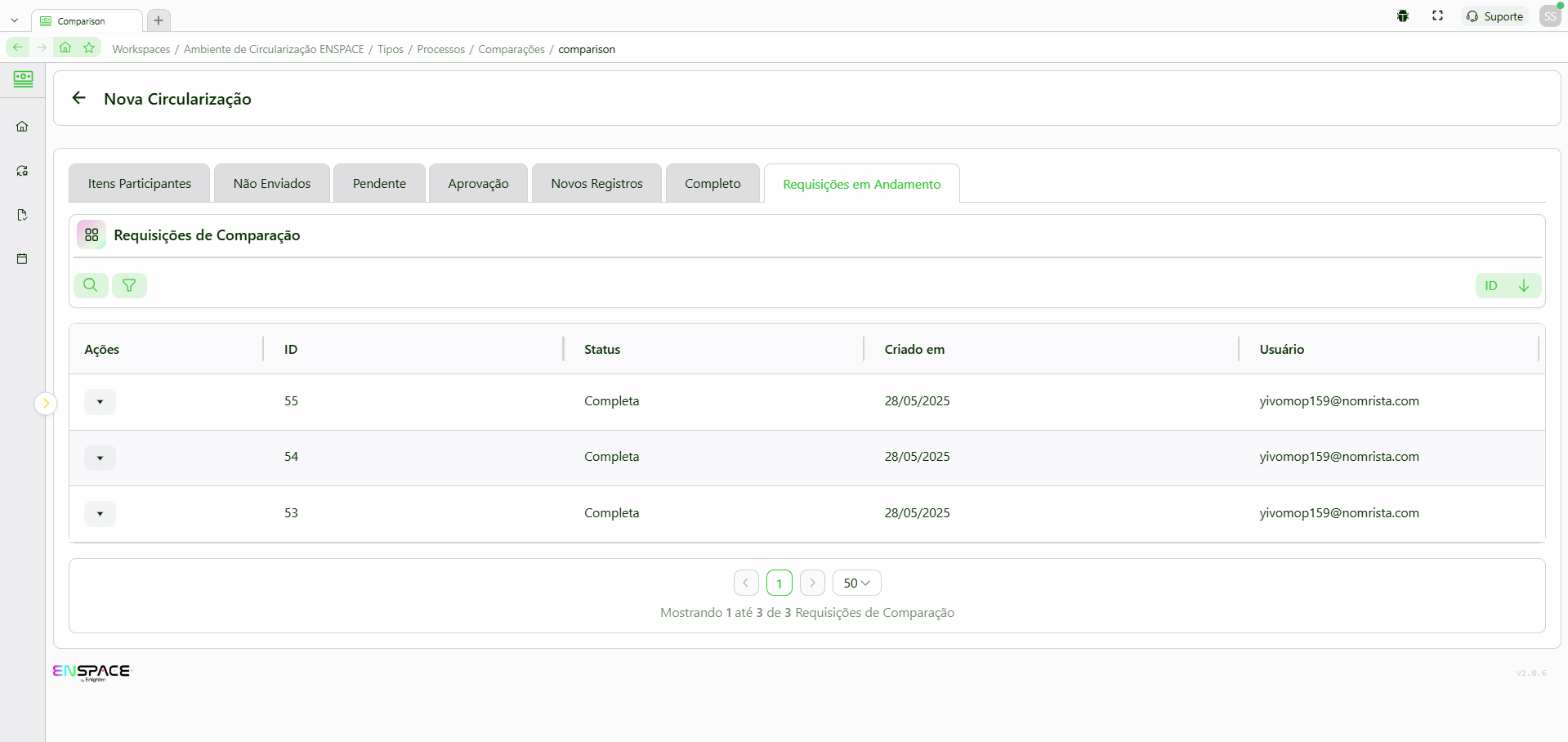The image size is (1568, 742).
Task: Open the sidebar sync settings icon
Action: (x=22, y=171)
